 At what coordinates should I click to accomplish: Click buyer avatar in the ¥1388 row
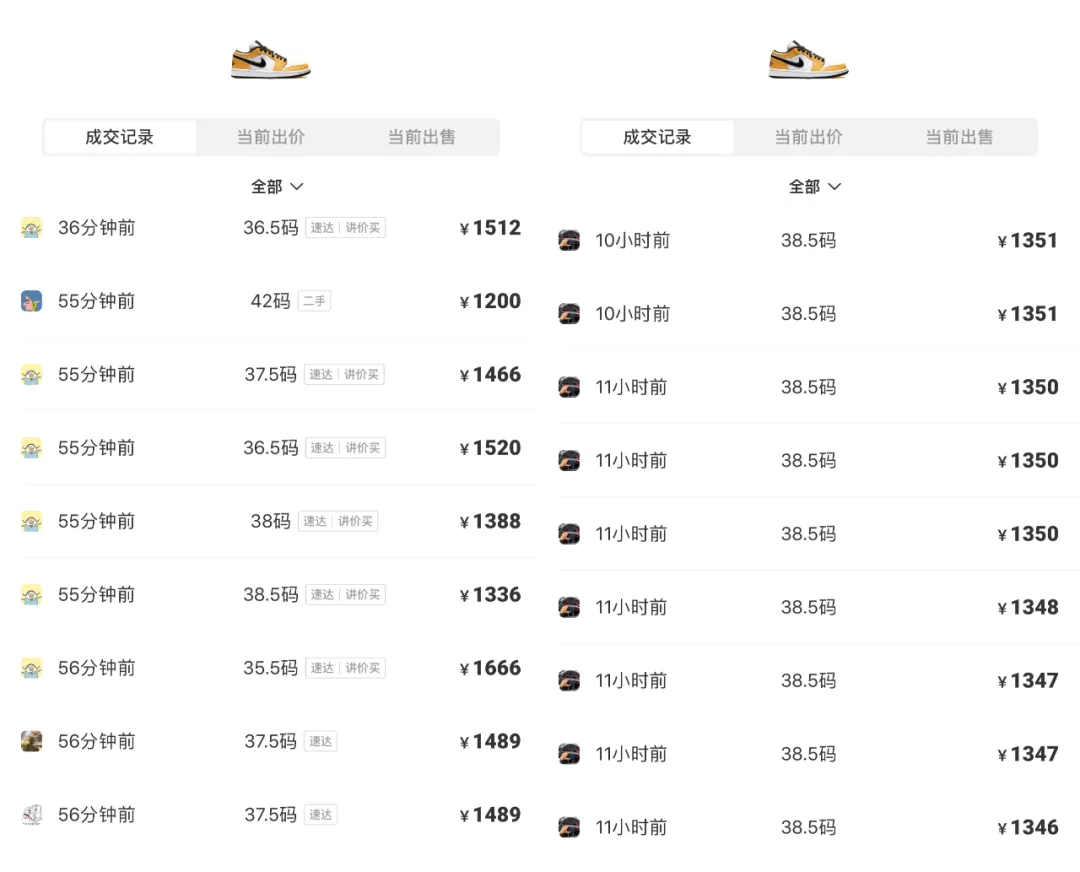[x=31, y=521]
